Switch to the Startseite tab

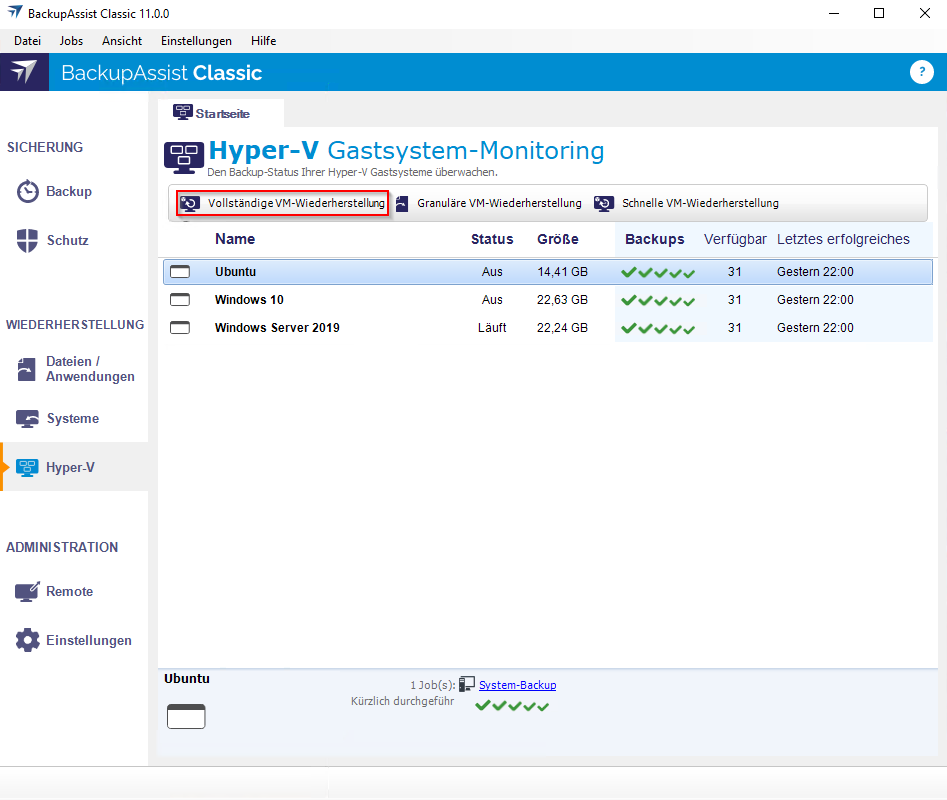(221, 113)
